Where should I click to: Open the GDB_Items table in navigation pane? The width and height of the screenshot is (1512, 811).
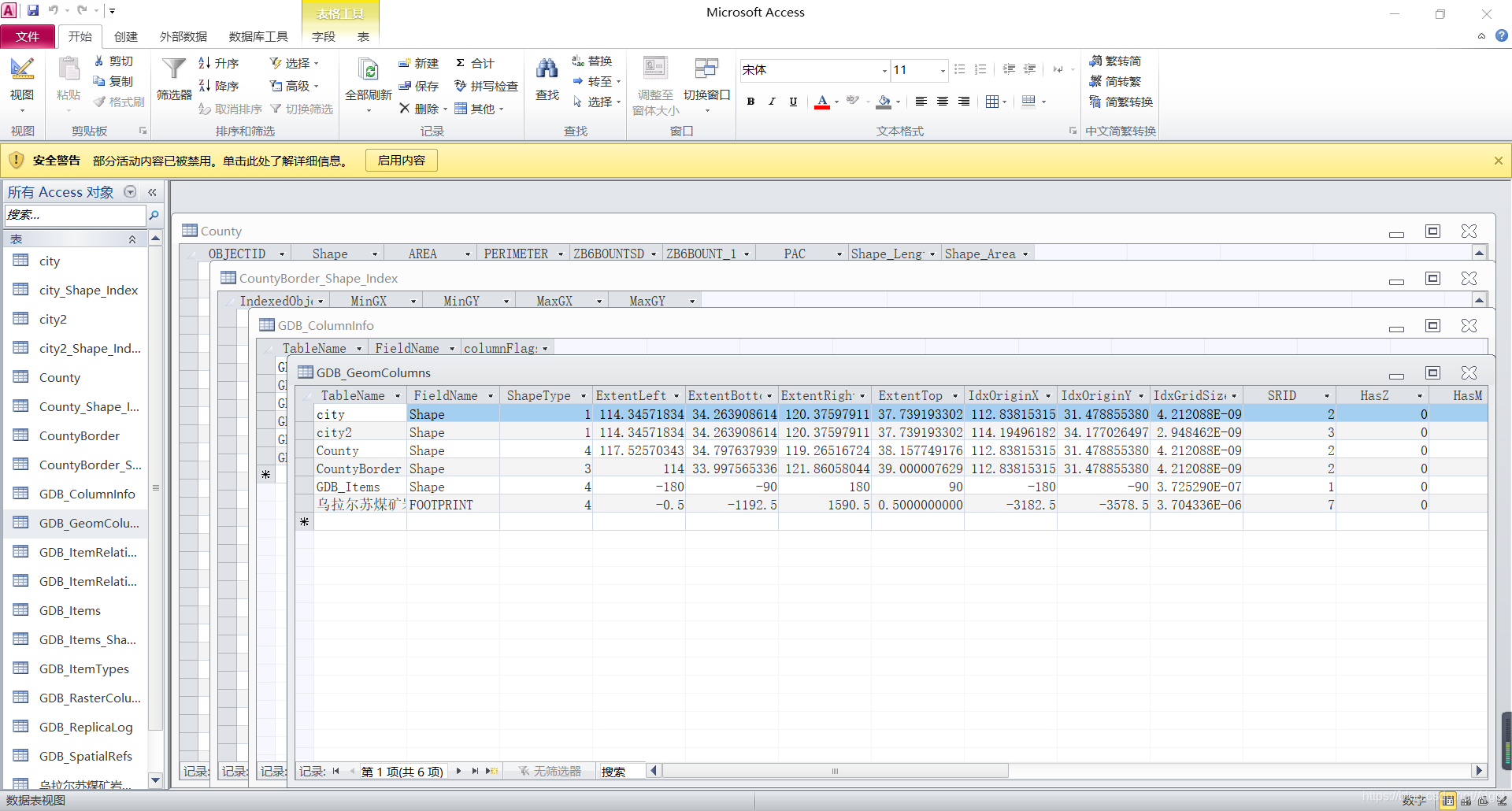point(76,610)
